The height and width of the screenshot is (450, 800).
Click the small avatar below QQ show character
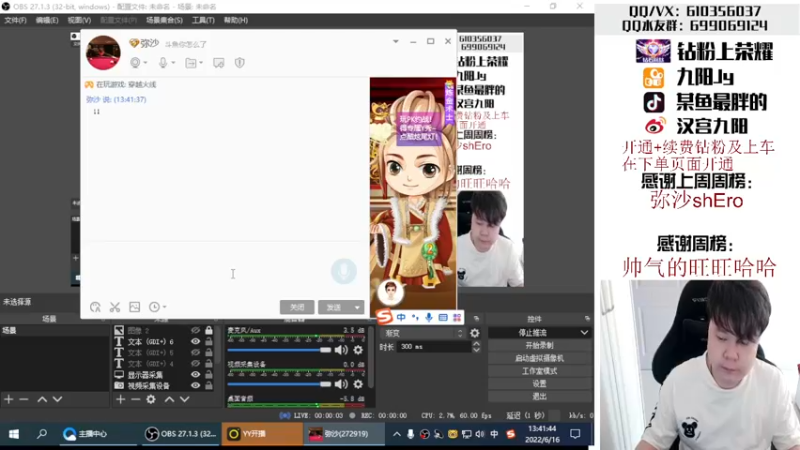click(391, 292)
